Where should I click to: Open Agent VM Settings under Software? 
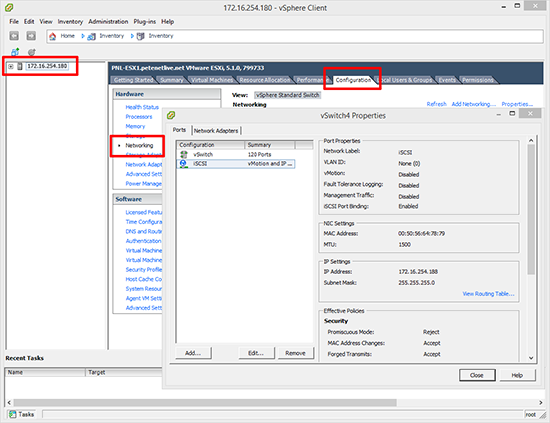tap(144, 298)
